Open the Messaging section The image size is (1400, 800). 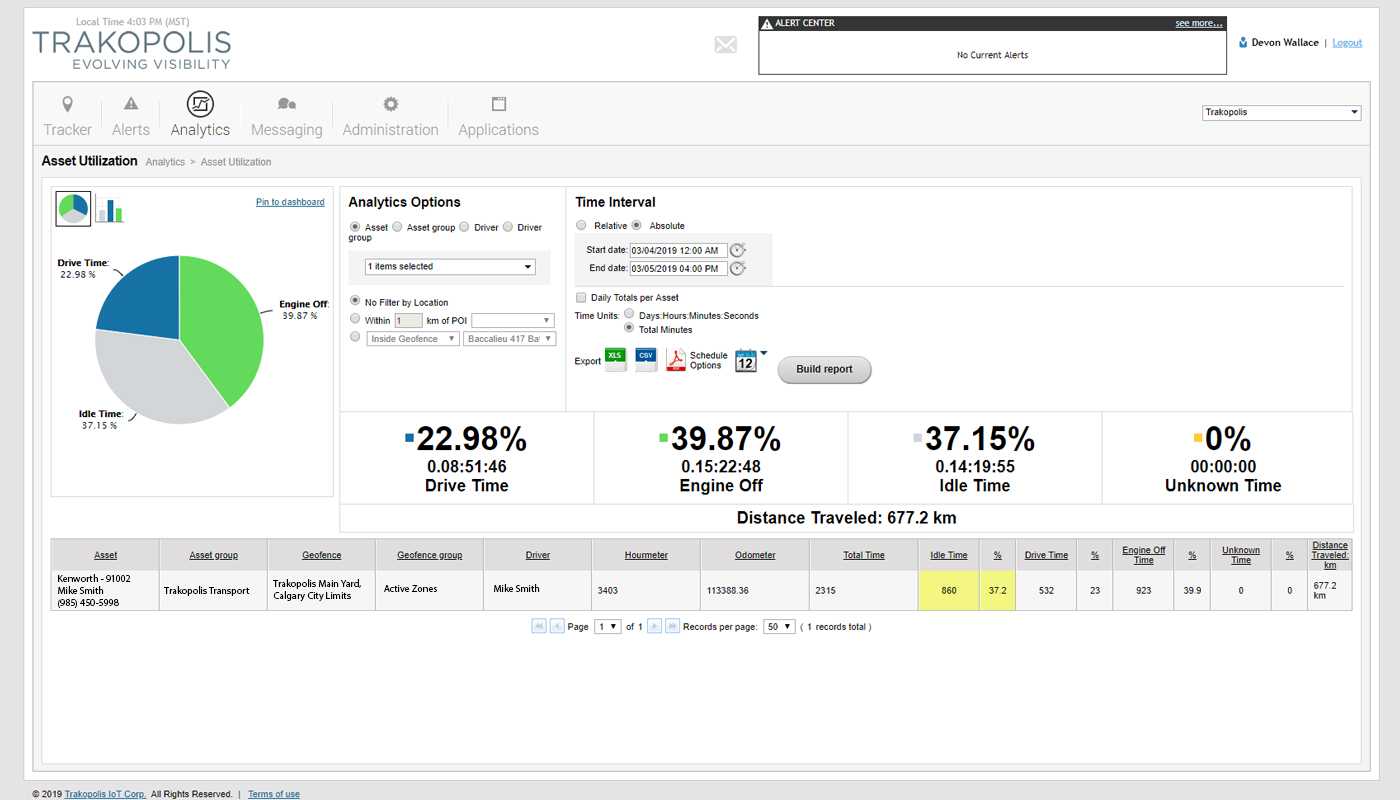(x=287, y=116)
